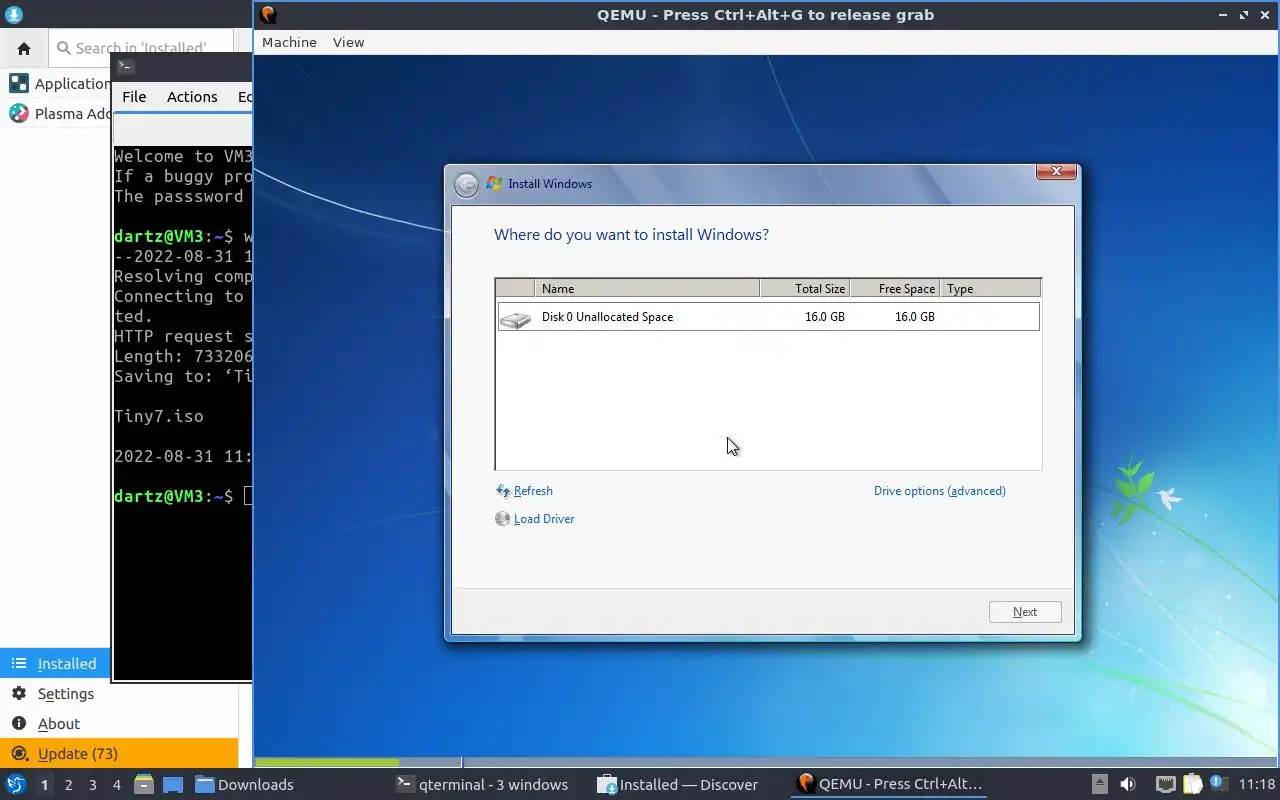The width and height of the screenshot is (1280, 800).
Task: Click the Refresh link in the installer
Action: tap(533, 491)
